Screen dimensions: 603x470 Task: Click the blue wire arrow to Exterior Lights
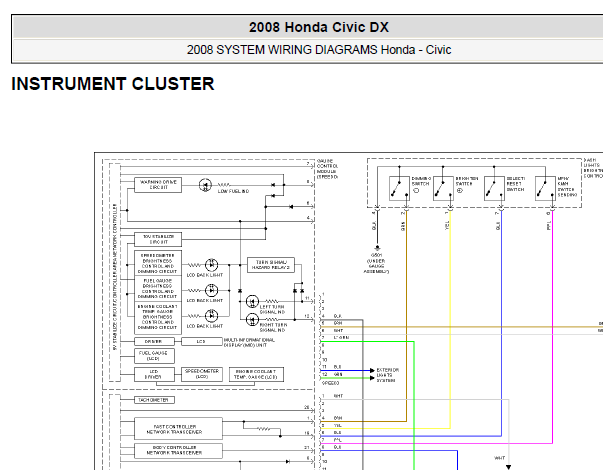click(372, 370)
